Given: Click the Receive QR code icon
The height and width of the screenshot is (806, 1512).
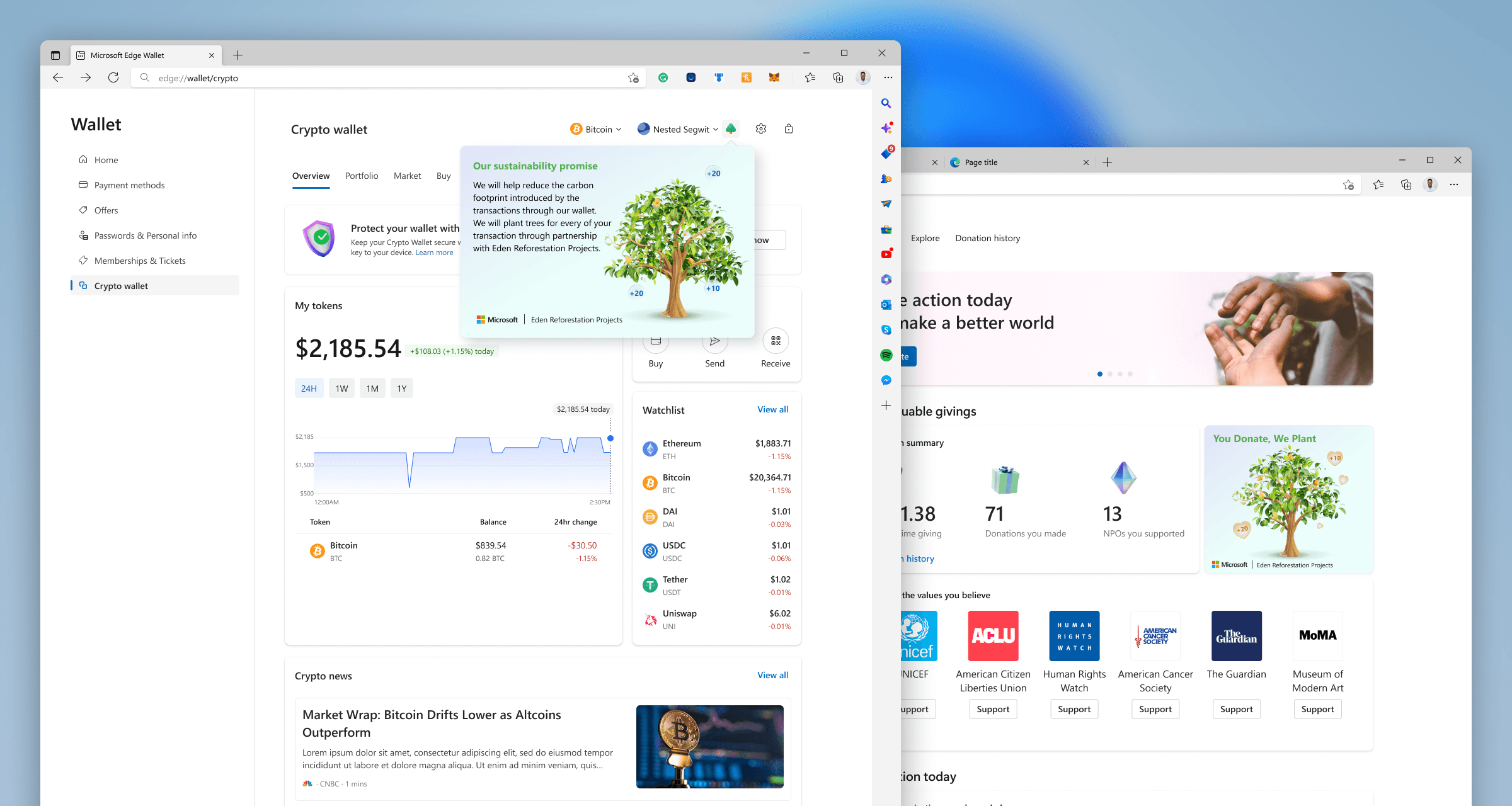Looking at the screenshot, I should pos(776,341).
